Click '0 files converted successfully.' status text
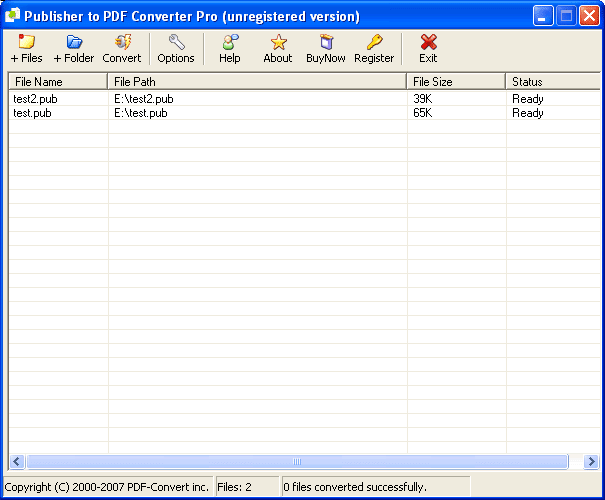This screenshot has width=605, height=500. (x=355, y=487)
